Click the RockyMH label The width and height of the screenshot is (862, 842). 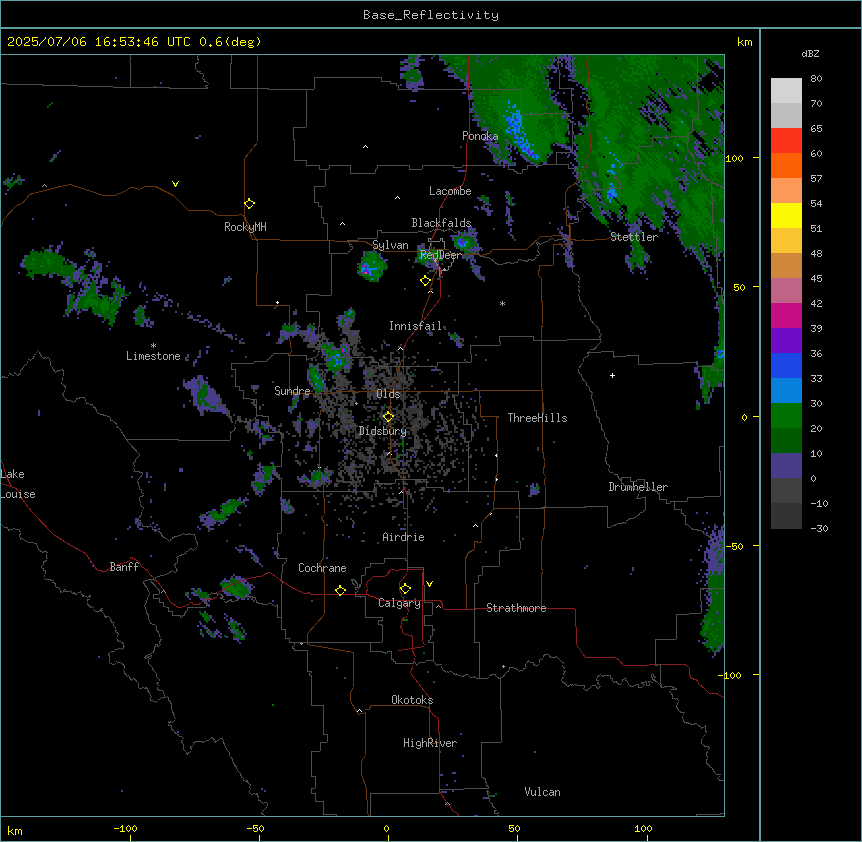pyautogui.click(x=245, y=227)
